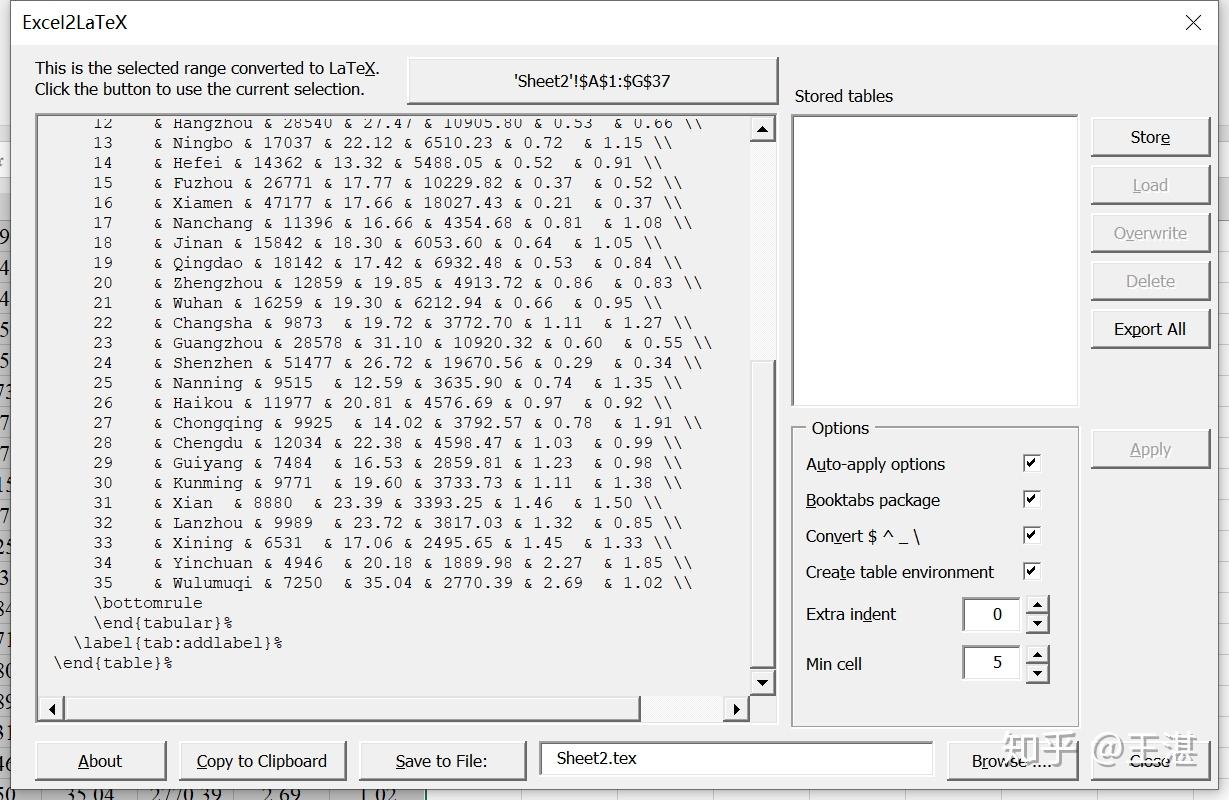This screenshot has height=800, width=1229.
Task: Click the horizontal scrollbar right arrow
Action: 737,709
